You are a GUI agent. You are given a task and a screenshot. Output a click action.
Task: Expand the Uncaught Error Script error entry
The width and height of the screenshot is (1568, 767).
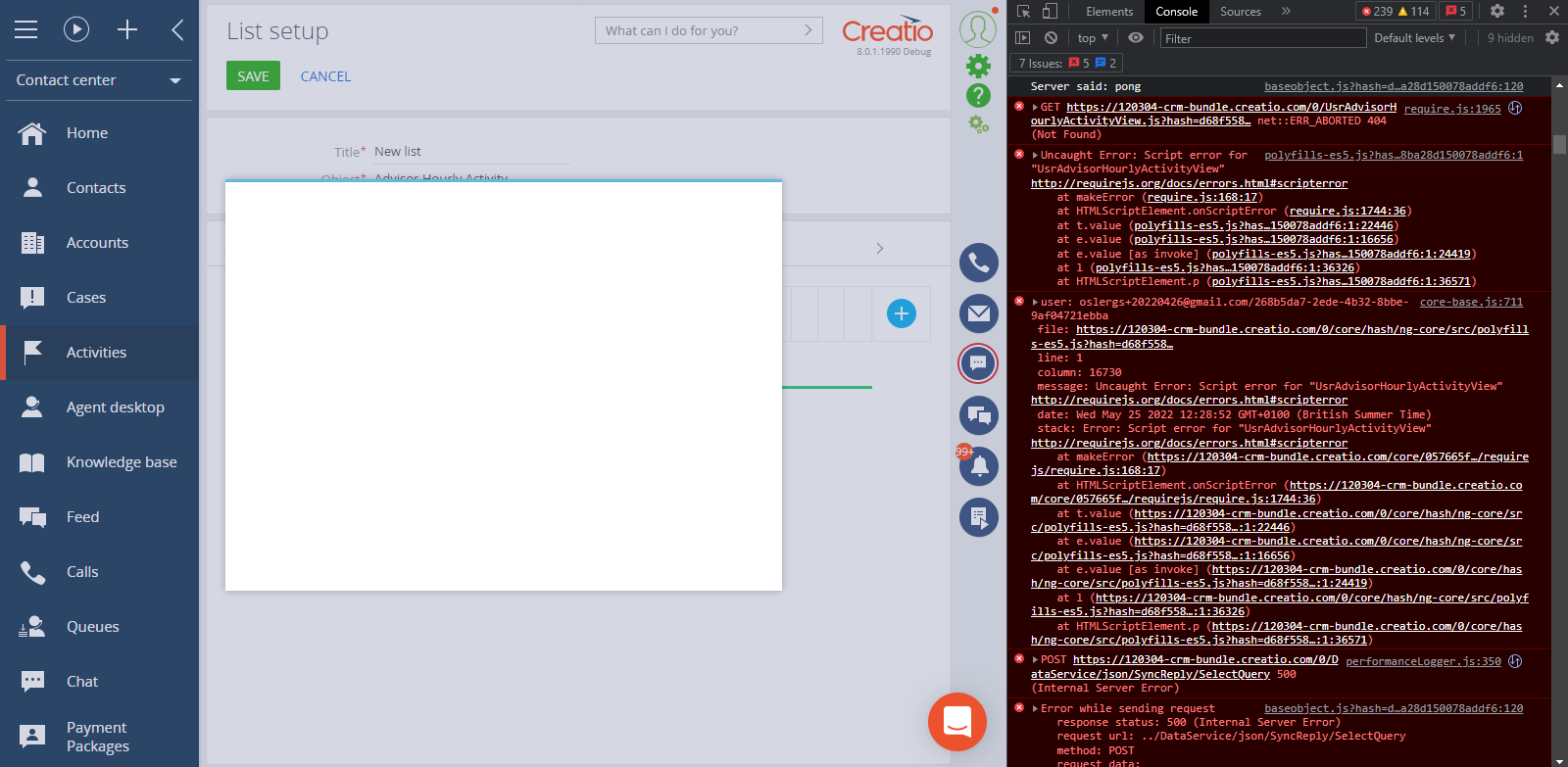1035,155
